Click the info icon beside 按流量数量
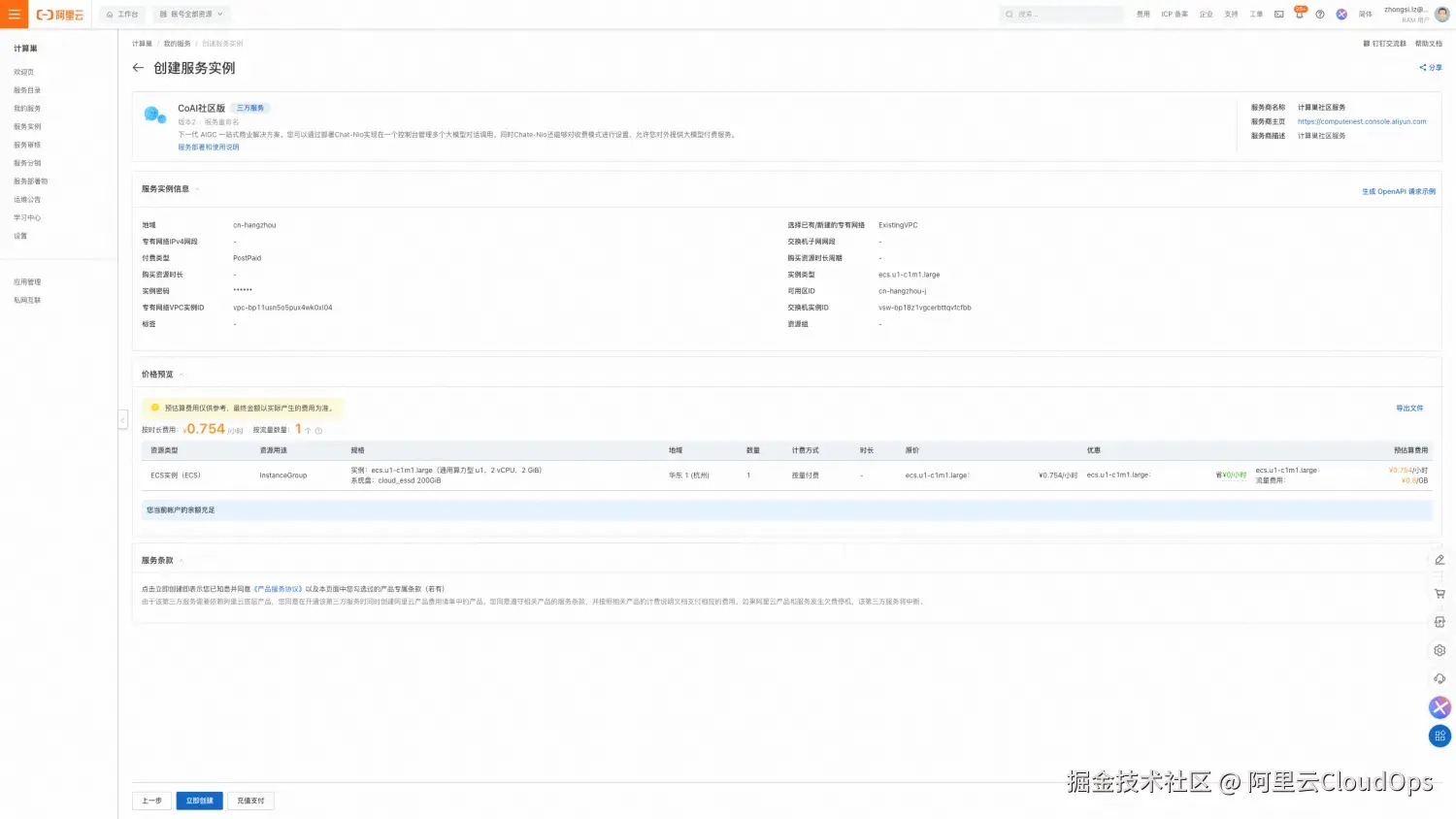Screen dimensions: 1456x819 (x=318, y=431)
